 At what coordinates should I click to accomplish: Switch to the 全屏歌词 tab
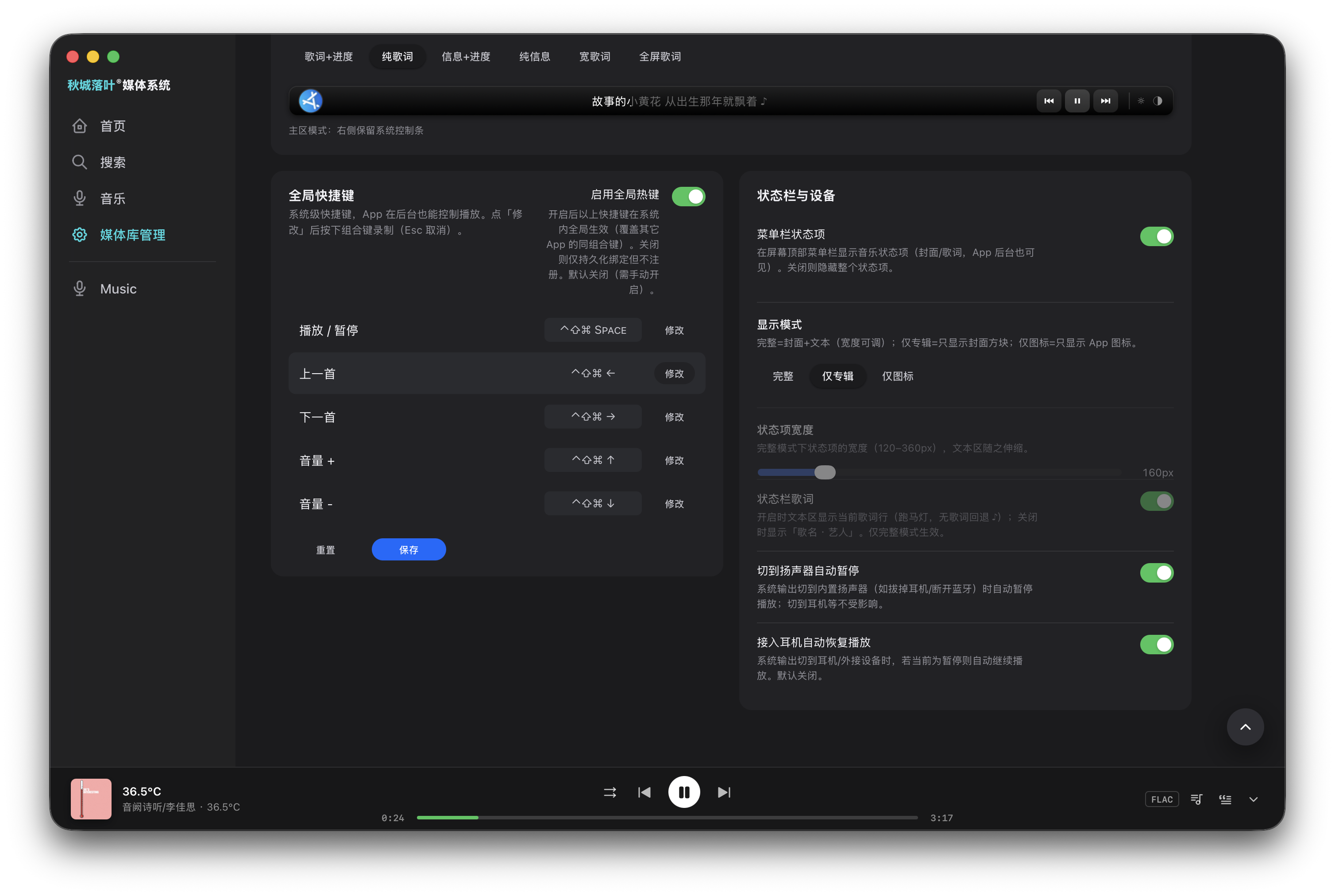pyautogui.click(x=660, y=57)
